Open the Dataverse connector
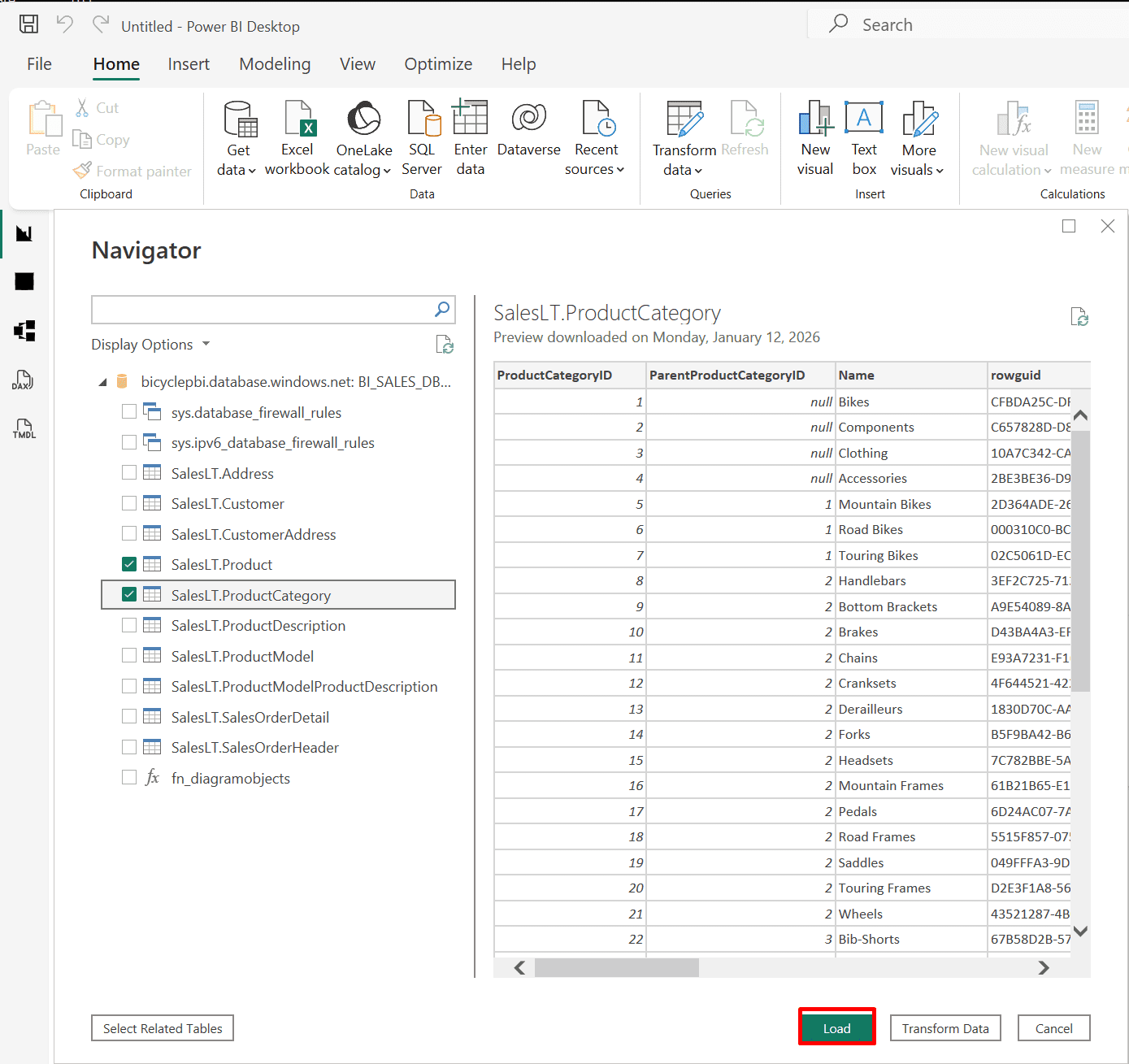The height and width of the screenshot is (1064, 1129). point(528,119)
